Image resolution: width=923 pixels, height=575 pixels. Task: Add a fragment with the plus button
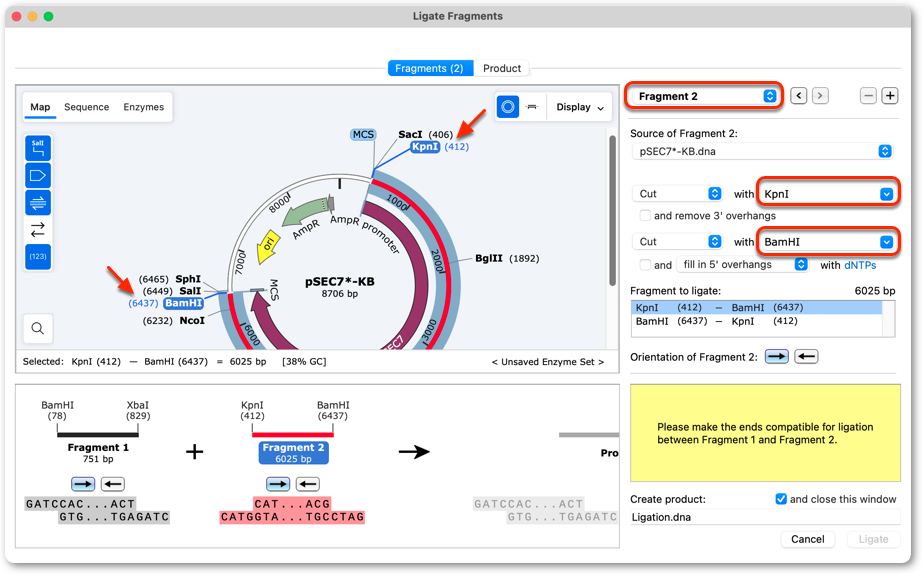pyautogui.click(x=890, y=95)
